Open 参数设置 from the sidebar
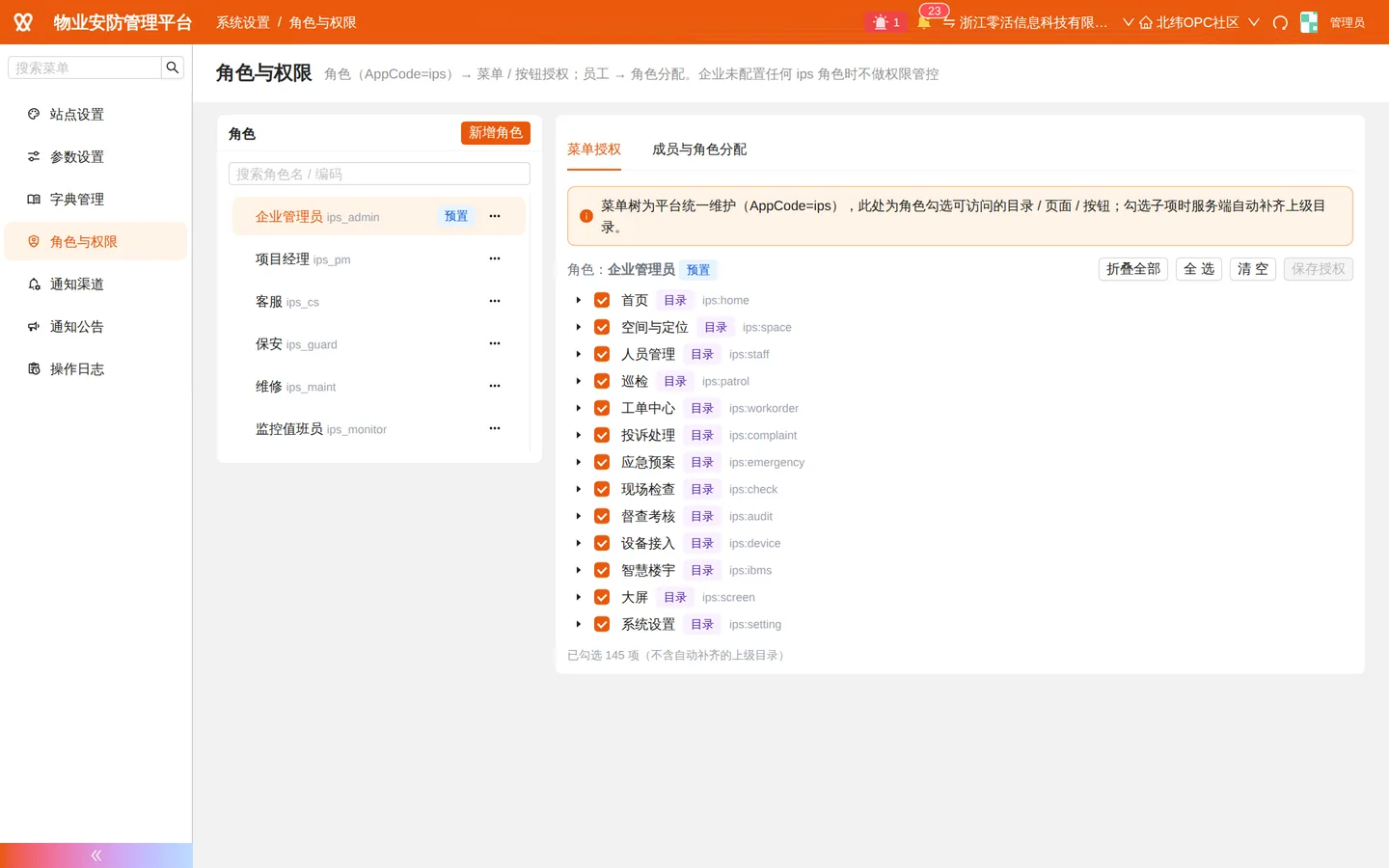1389x868 pixels. click(95, 156)
